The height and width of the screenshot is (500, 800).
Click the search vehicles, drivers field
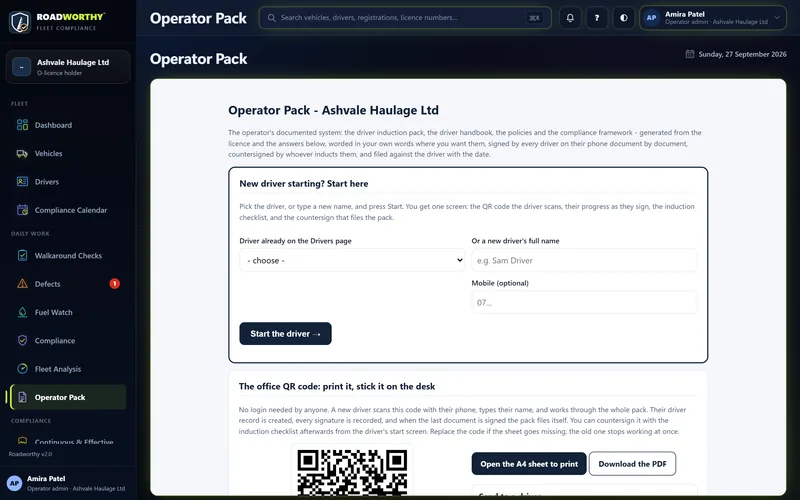[405, 18]
